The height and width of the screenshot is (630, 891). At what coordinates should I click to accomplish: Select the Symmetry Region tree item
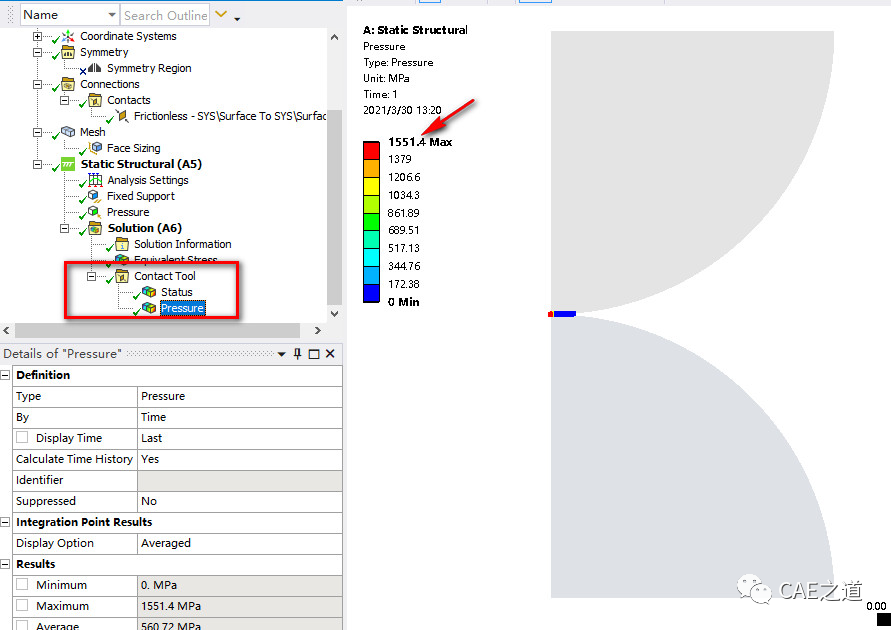coord(149,68)
